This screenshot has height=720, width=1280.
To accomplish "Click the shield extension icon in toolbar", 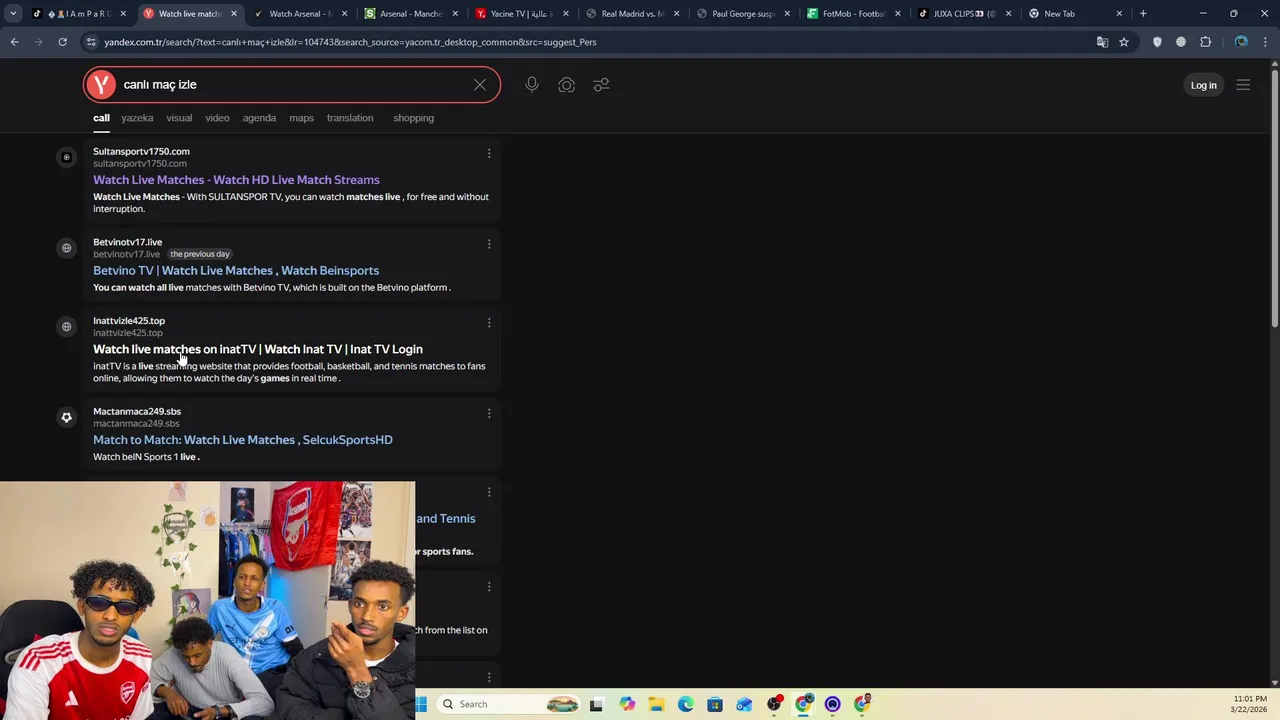I will pos(1157,42).
